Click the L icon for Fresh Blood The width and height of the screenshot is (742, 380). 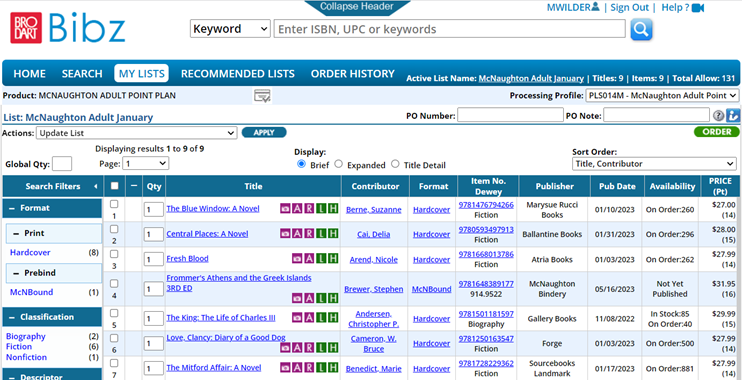coord(321,258)
